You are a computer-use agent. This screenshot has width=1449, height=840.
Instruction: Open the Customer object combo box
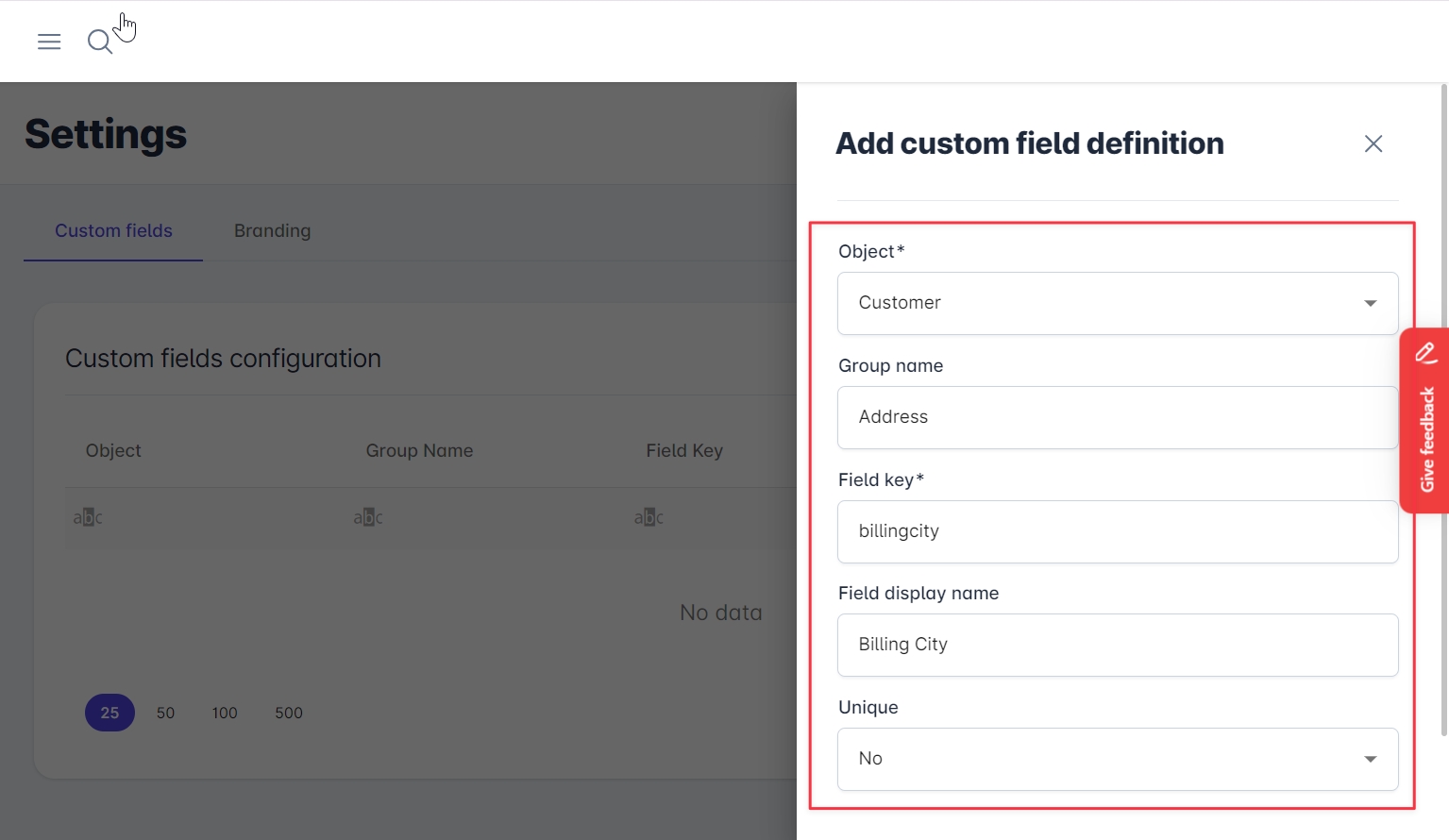tap(1095, 303)
